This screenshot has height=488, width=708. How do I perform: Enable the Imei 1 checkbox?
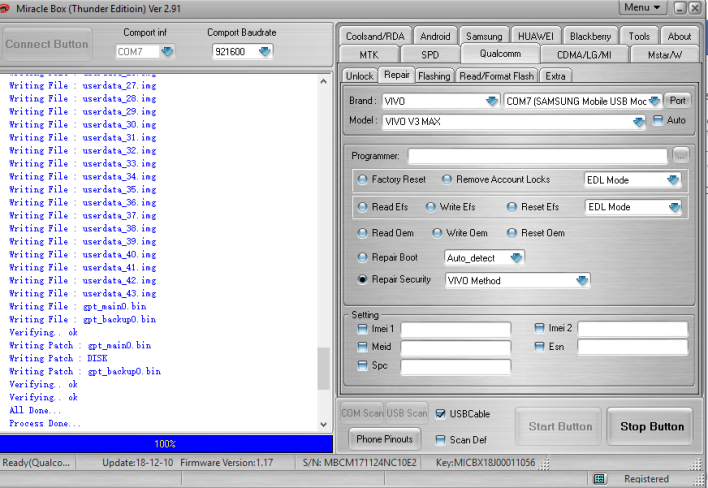(x=362, y=329)
